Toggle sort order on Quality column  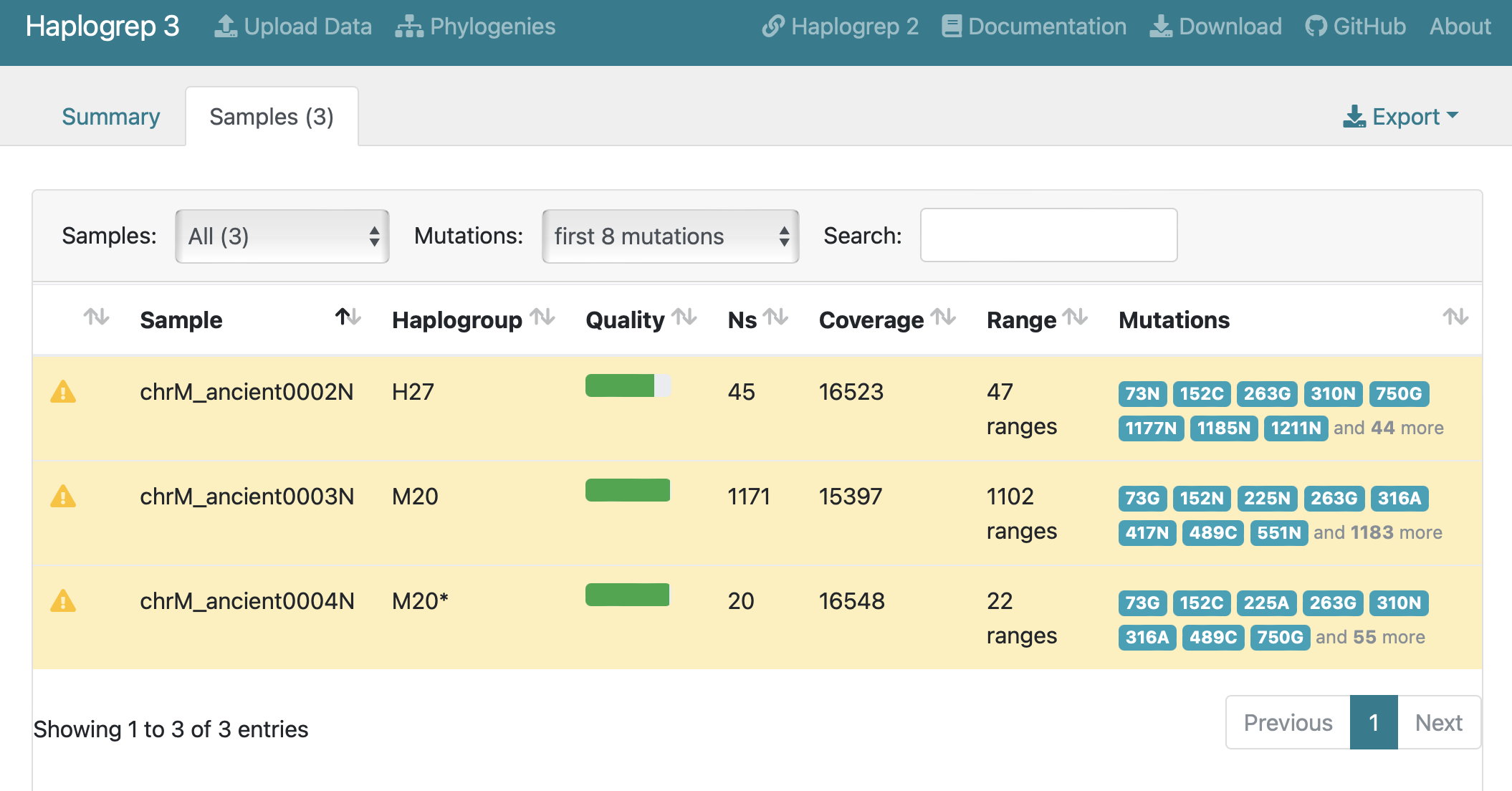[x=684, y=317]
